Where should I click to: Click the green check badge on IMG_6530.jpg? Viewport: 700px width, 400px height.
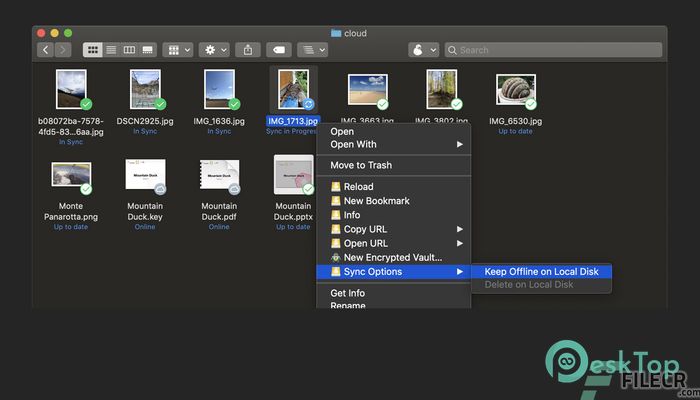click(x=531, y=104)
